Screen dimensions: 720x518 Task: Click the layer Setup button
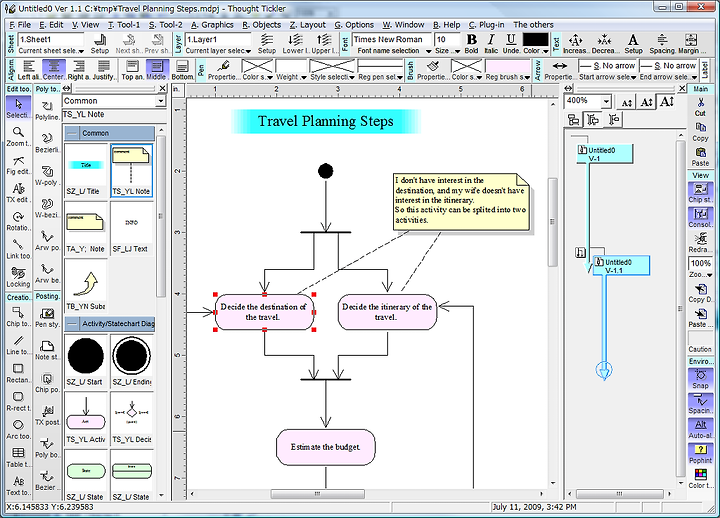(267, 44)
